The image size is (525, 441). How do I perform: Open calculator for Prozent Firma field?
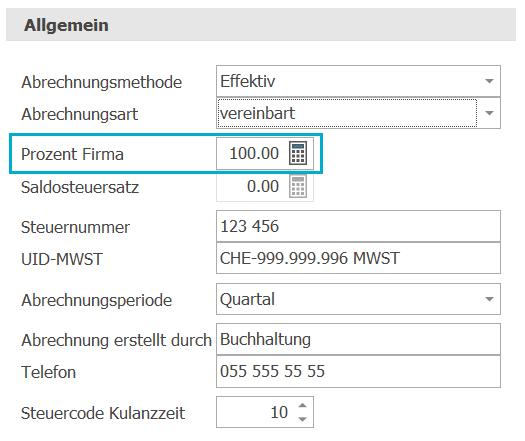pyautogui.click(x=298, y=153)
